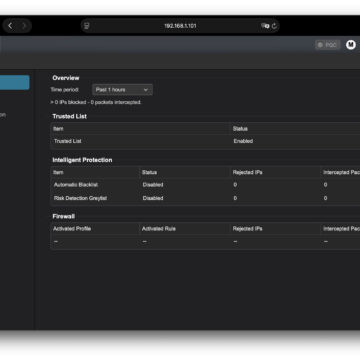Click the 0 IPs blocked summary text
This screenshot has width=360, height=360.
pos(96,102)
